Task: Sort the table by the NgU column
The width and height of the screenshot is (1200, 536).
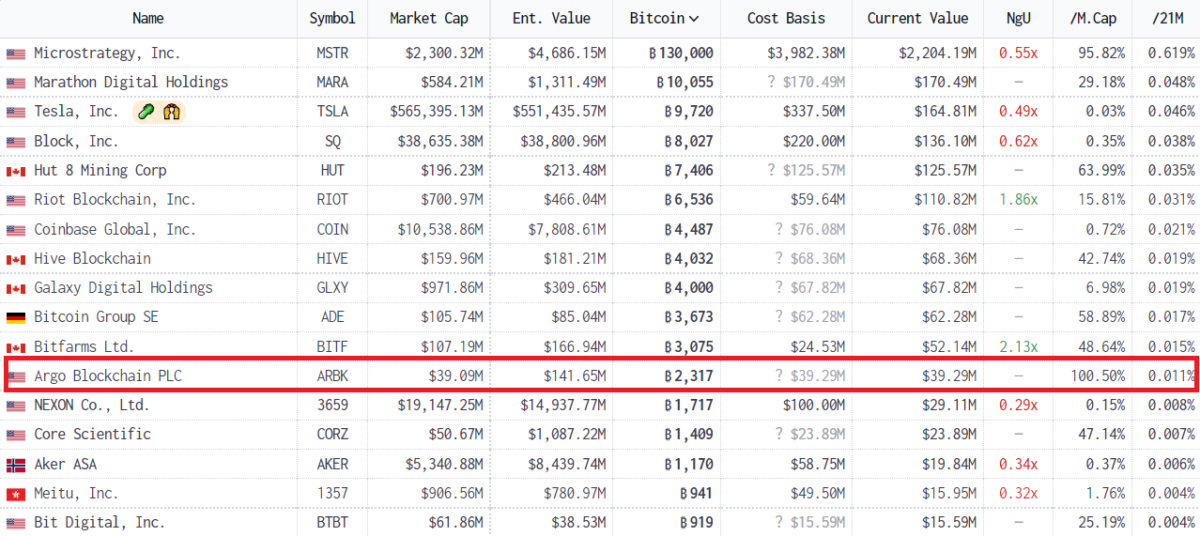Action: (1019, 18)
